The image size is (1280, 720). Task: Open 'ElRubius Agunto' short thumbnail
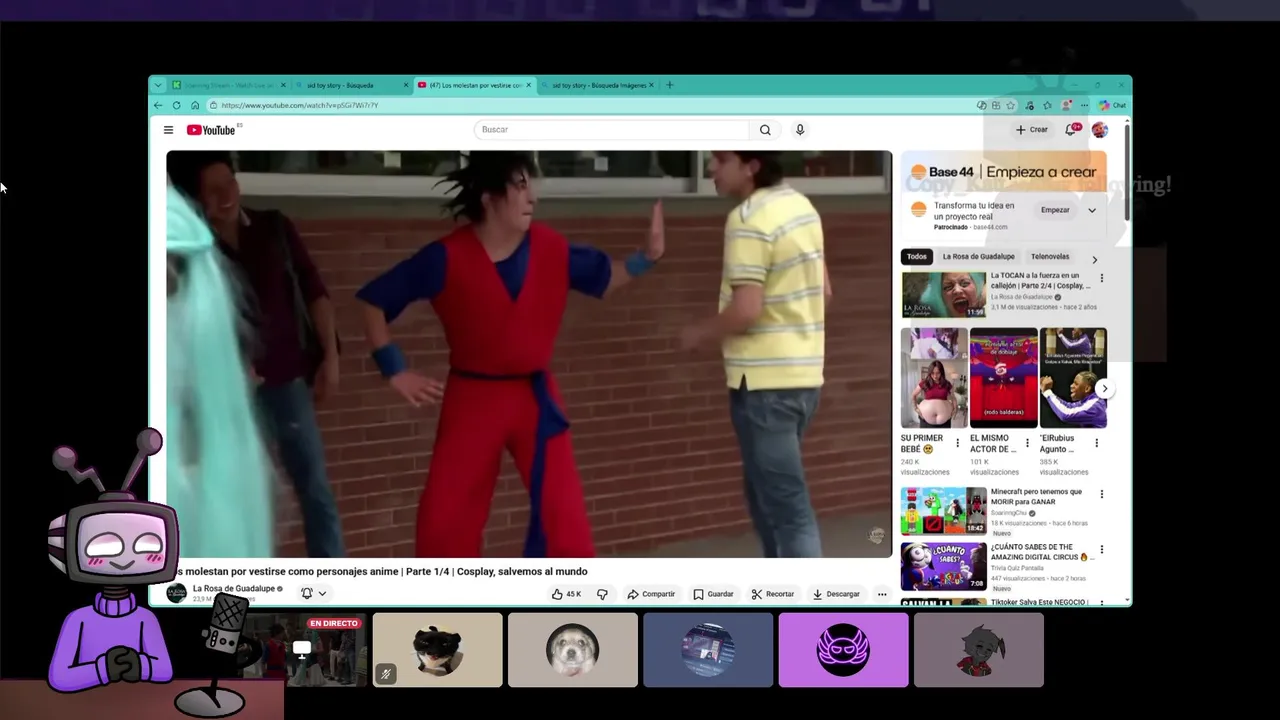(x=1073, y=378)
